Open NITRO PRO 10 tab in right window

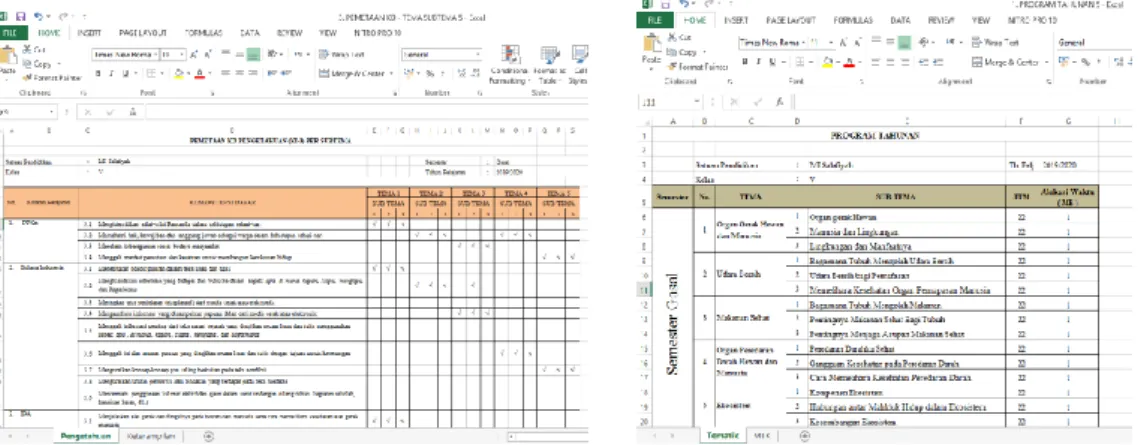1033,20
